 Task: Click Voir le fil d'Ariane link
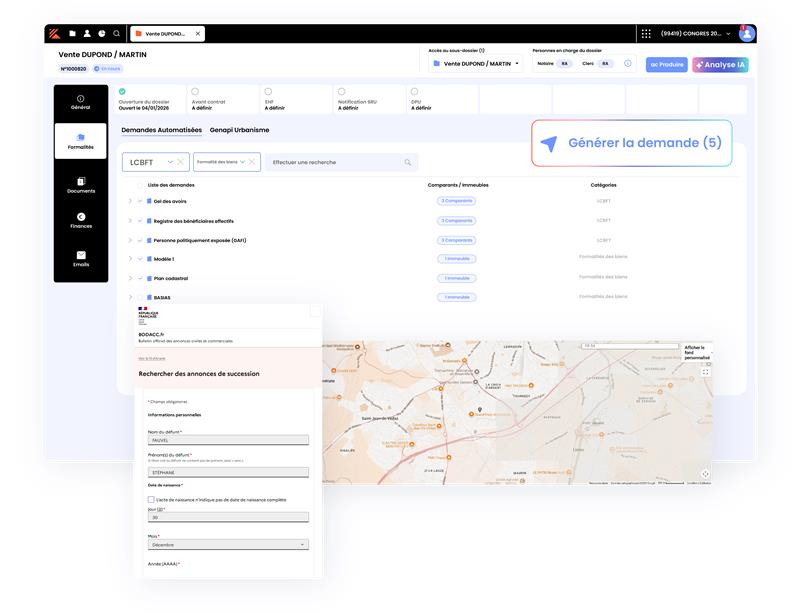pos(152,359)
